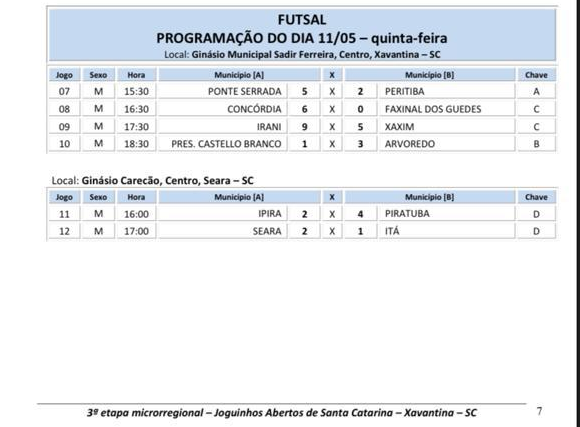Click the 18:30 time cell
The image size is (580, 427).
(x=136, y=144)
